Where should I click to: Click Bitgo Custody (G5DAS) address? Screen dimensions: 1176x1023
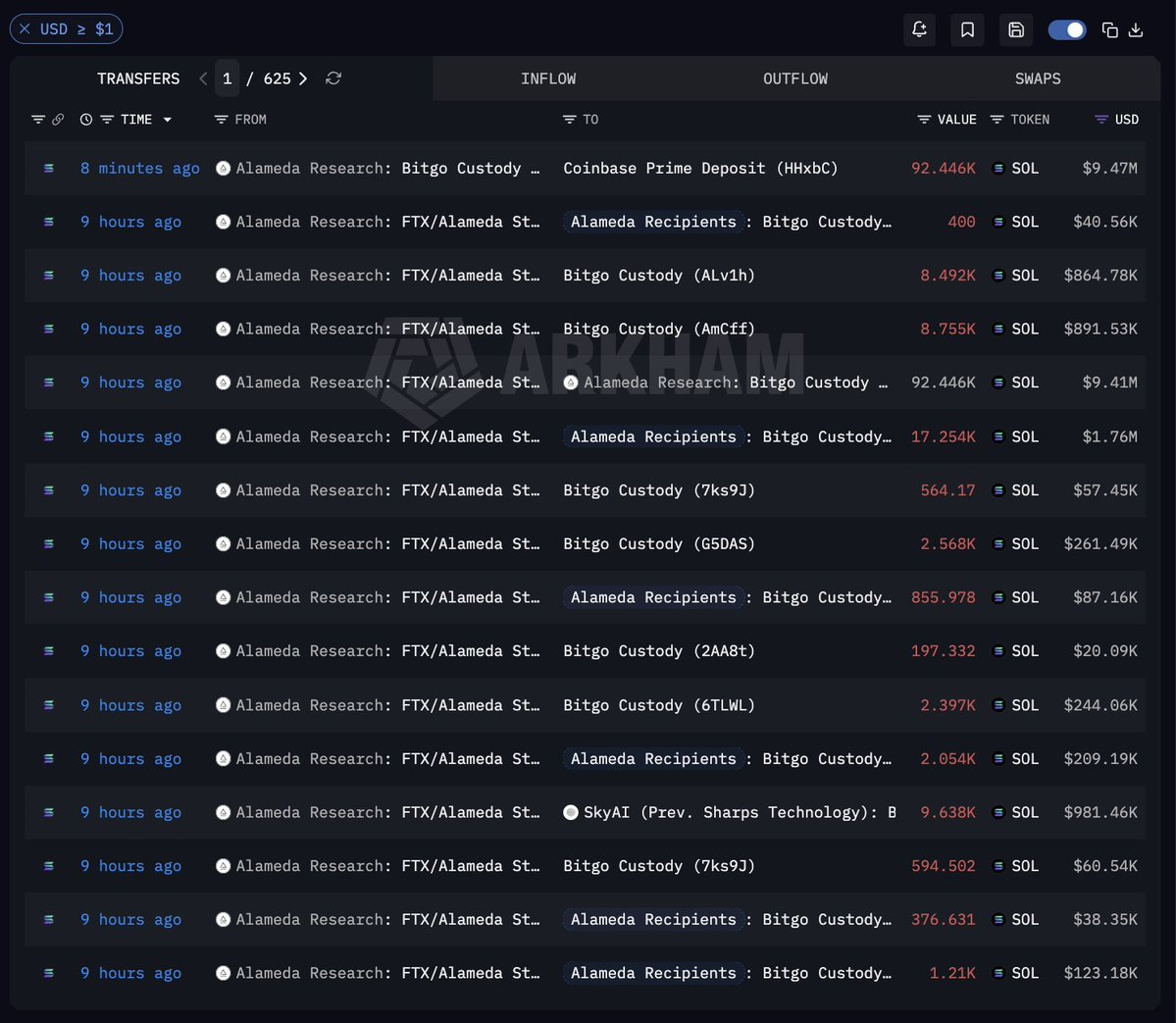659,543
